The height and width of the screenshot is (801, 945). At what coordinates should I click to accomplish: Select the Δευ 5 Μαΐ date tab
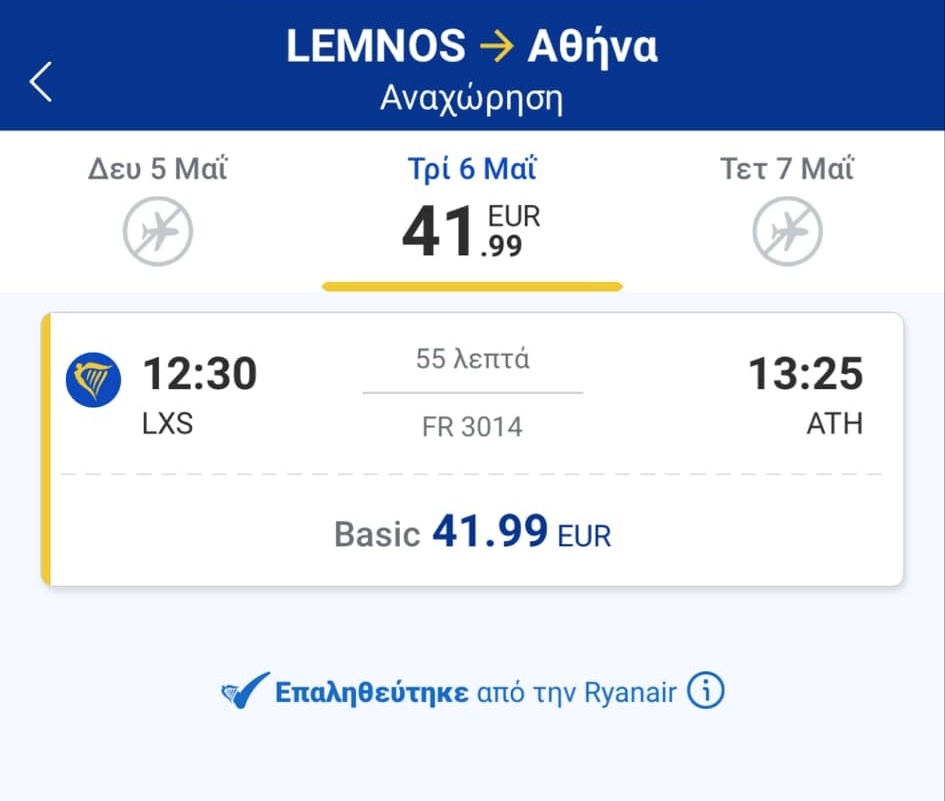[x=158, y=169]
